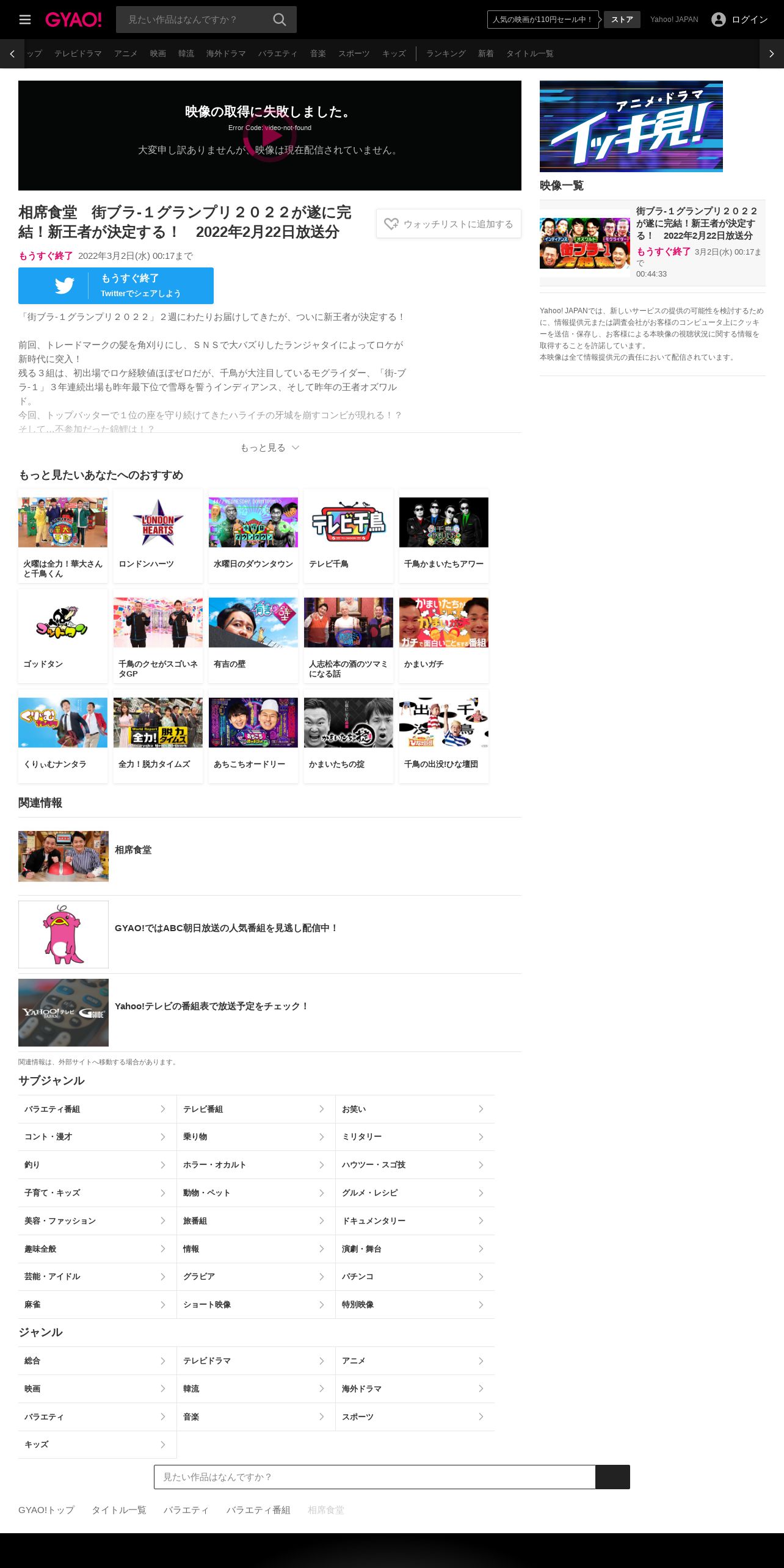784x1568 pixels.
Task: Click the GYAO!トップ breadcrumb
Action: tap(46, 1509)
